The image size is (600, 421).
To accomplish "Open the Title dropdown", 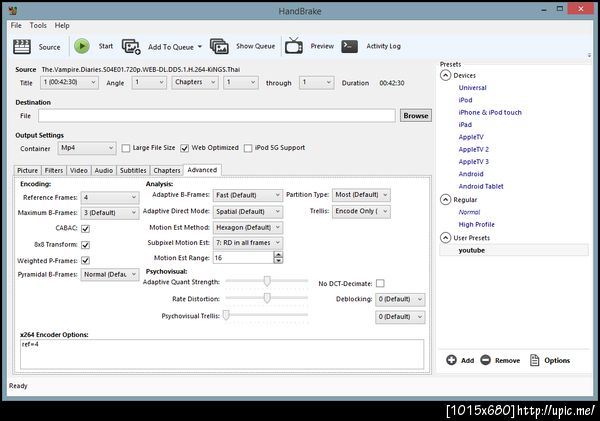I will 69,83.
